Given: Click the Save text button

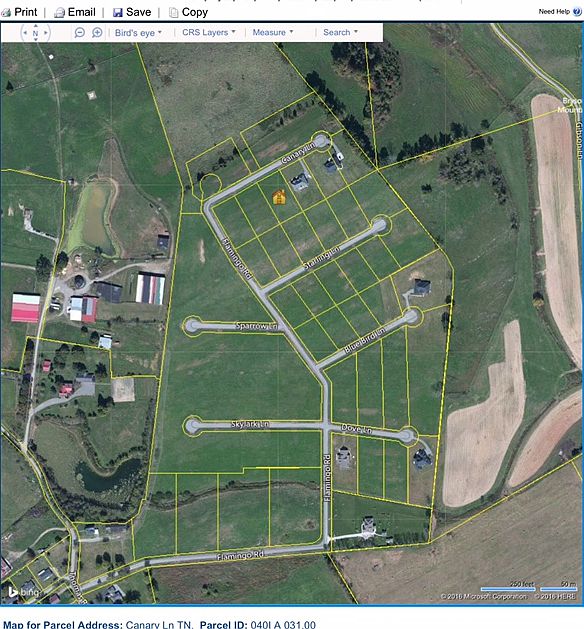Looking at the screenshot, I should [138, 12].
